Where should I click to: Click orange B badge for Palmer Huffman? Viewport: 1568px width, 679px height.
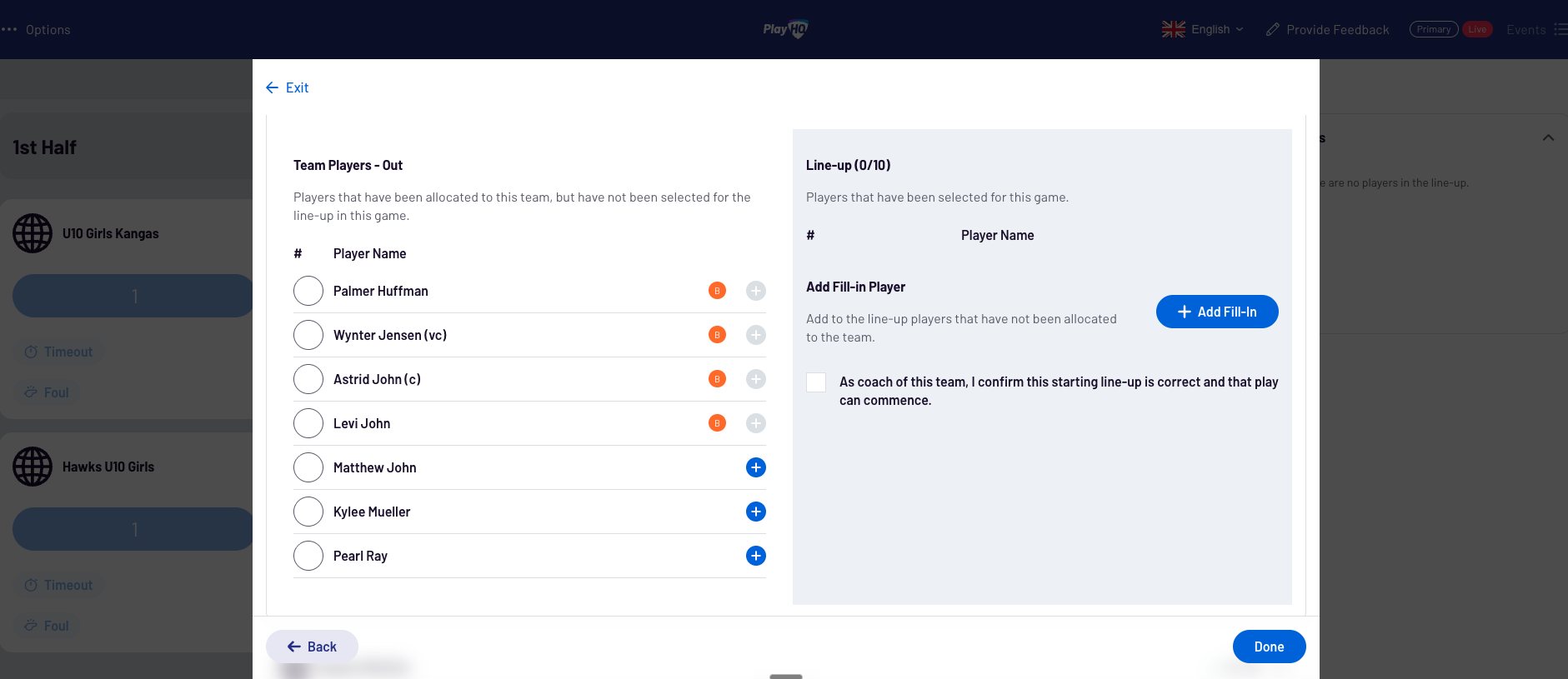click(717, 291)
